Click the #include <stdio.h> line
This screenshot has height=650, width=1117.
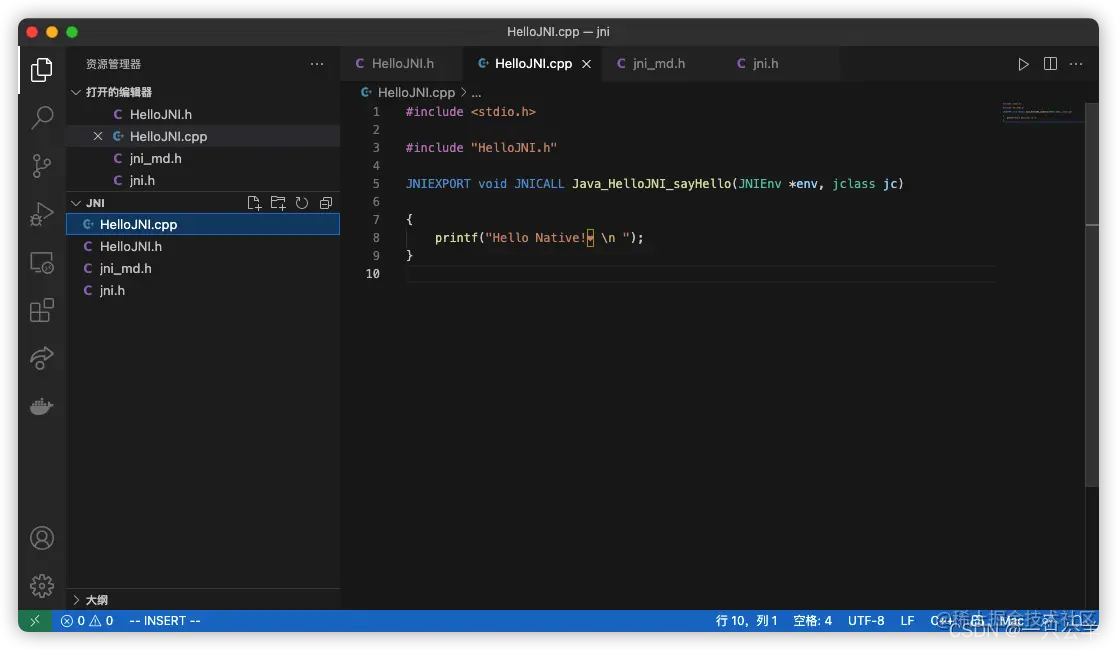tap(470, 112)
